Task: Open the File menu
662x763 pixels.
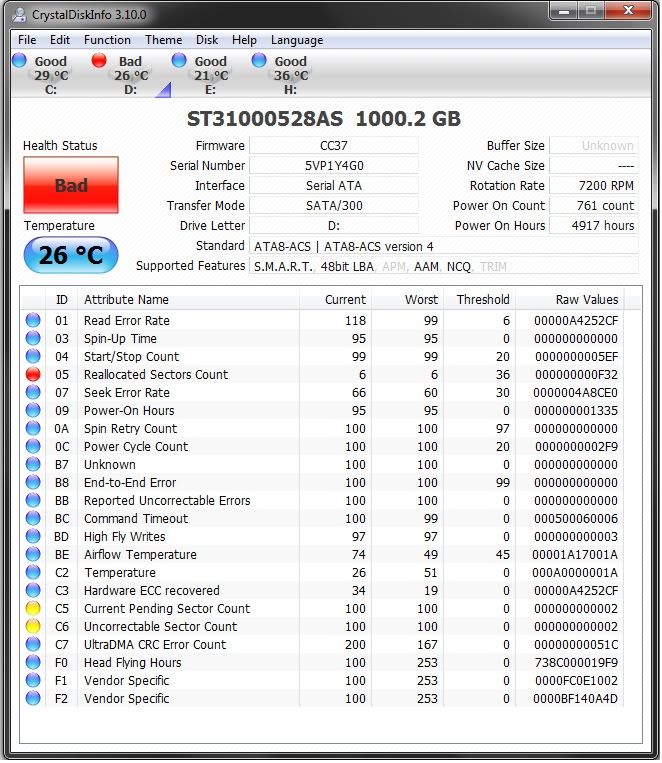Action: click(27, 40)
